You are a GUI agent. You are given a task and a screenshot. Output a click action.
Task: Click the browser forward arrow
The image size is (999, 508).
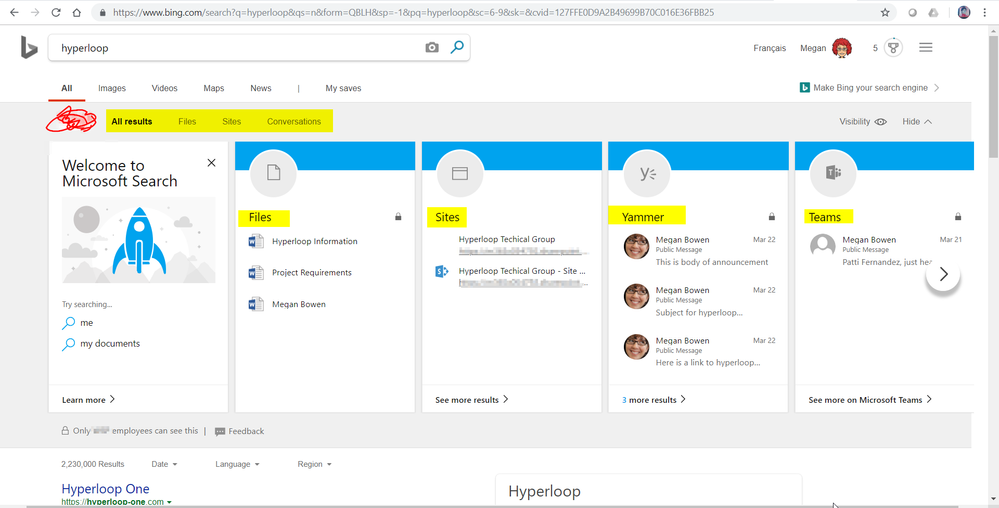point(34,12)
